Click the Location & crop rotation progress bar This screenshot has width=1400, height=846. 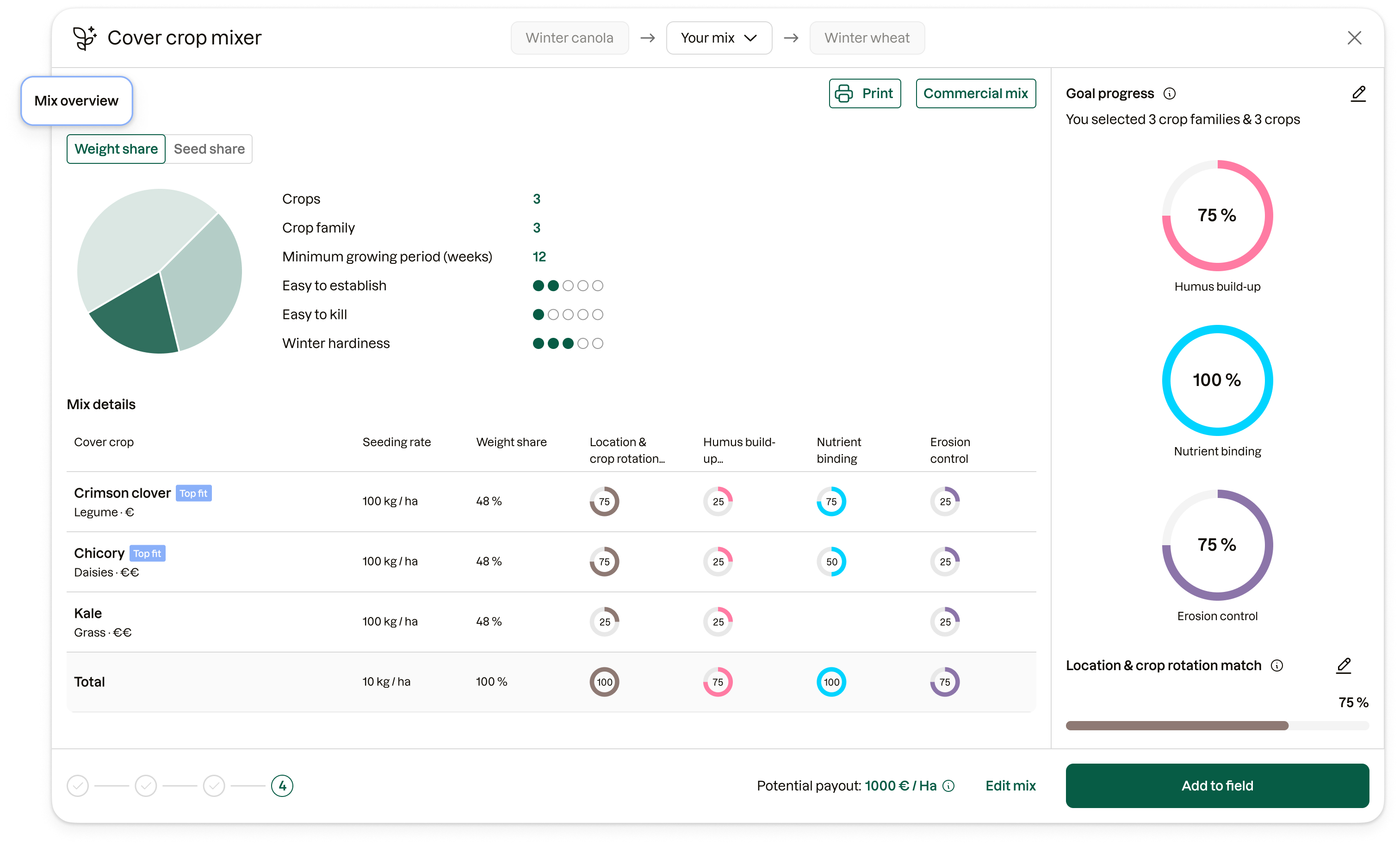pyautogui.click(x=1216, y=726)
